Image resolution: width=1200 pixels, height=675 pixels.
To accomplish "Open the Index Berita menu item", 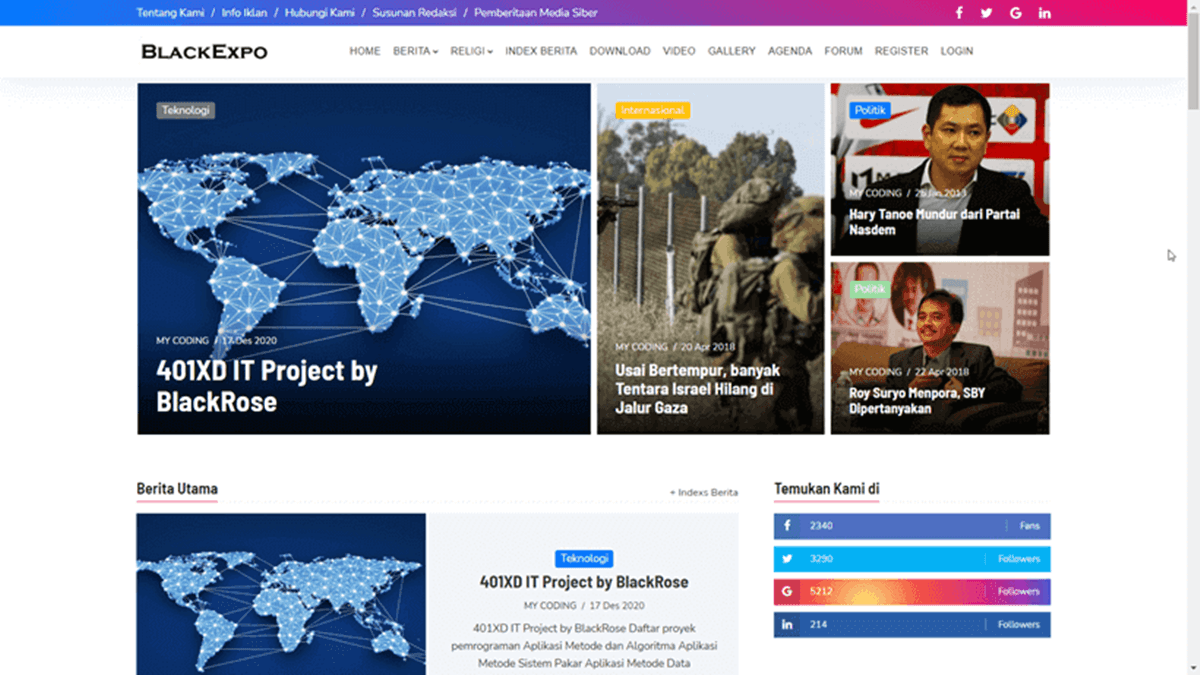I will (541, 51).
